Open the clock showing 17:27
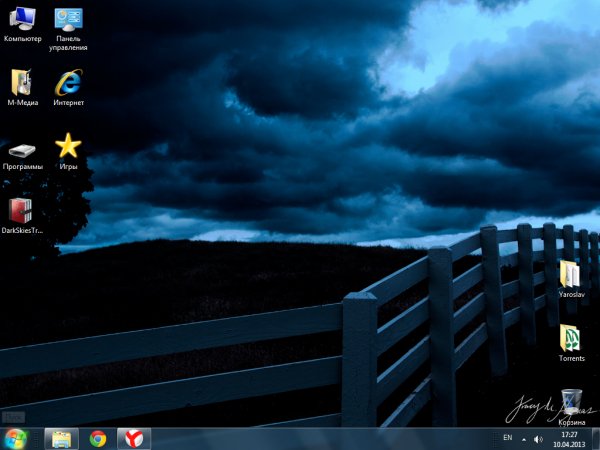Screen dimensions: 600x450 569,439
